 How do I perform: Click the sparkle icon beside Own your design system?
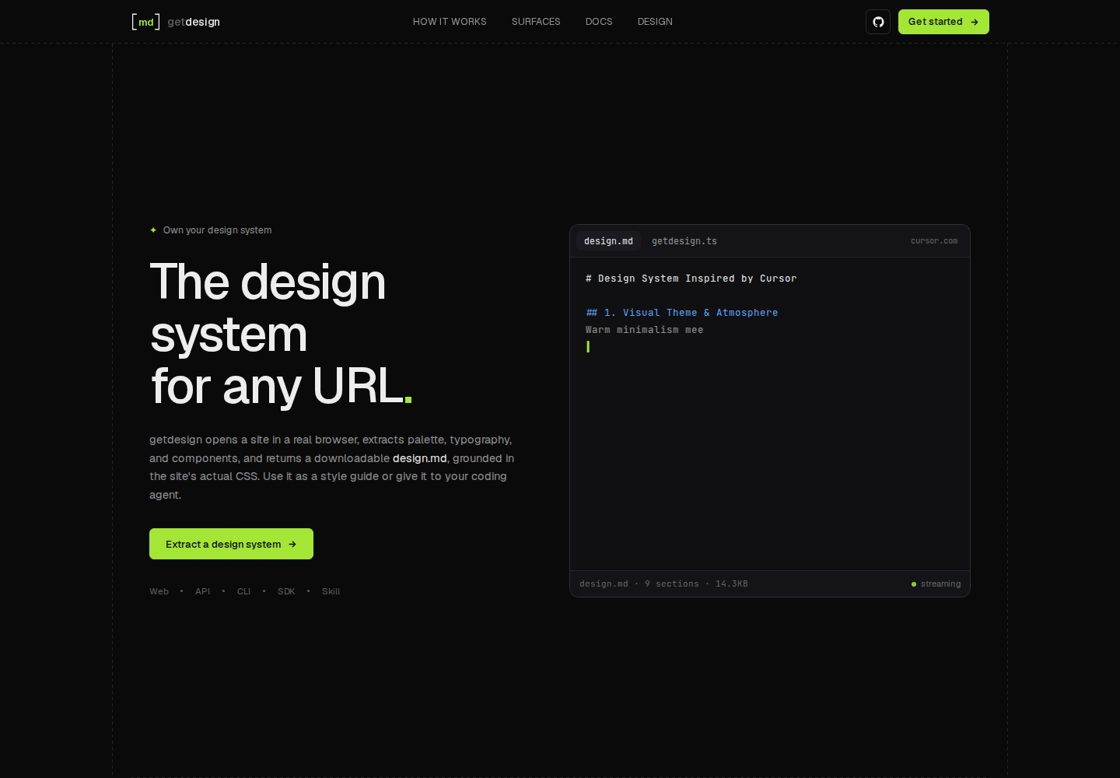(153, 230)
